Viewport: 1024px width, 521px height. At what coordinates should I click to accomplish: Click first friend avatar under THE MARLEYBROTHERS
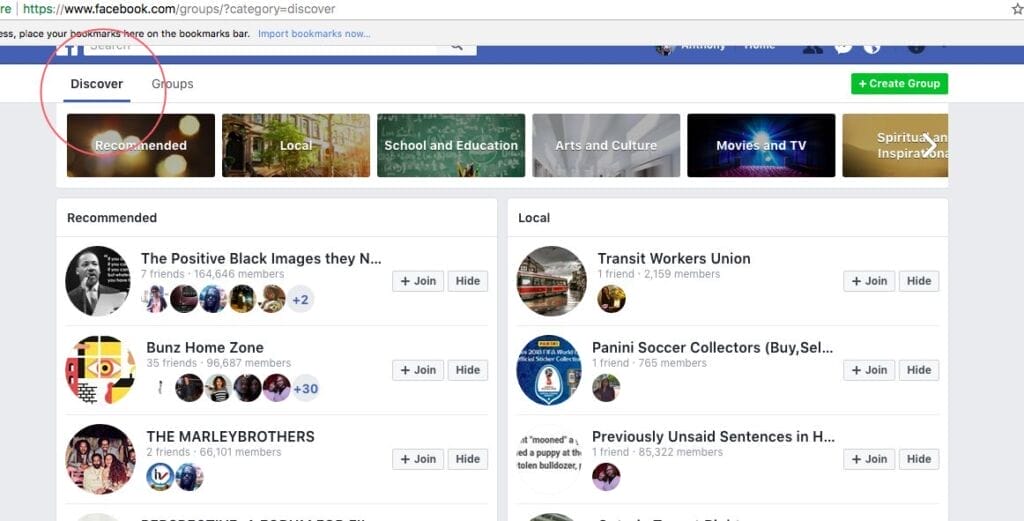pos(160,477)
